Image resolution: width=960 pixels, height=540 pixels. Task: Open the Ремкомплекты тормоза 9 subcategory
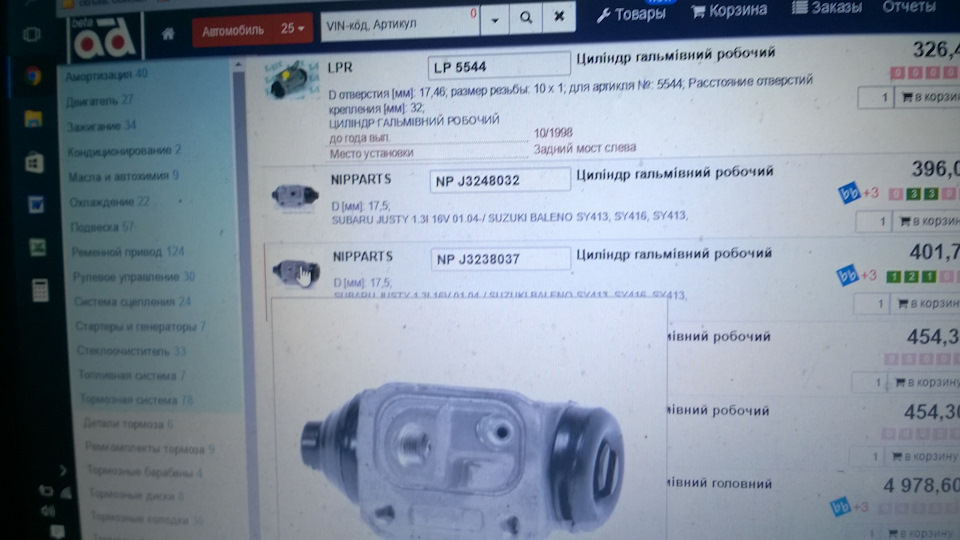pos(149,449)
